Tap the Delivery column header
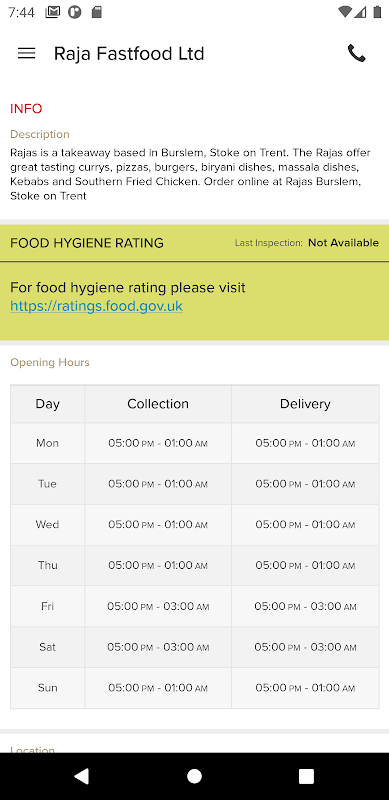 305,404
